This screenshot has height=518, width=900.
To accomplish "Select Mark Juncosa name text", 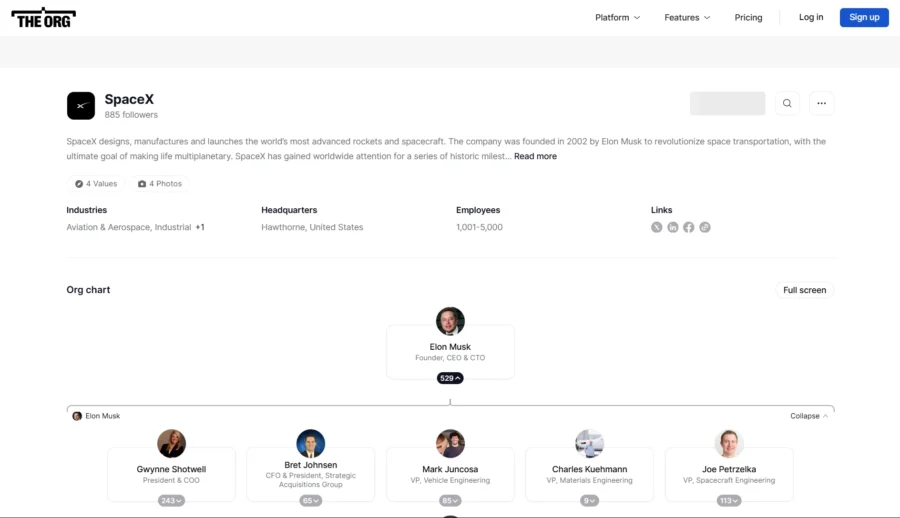I will pos(450,469).
